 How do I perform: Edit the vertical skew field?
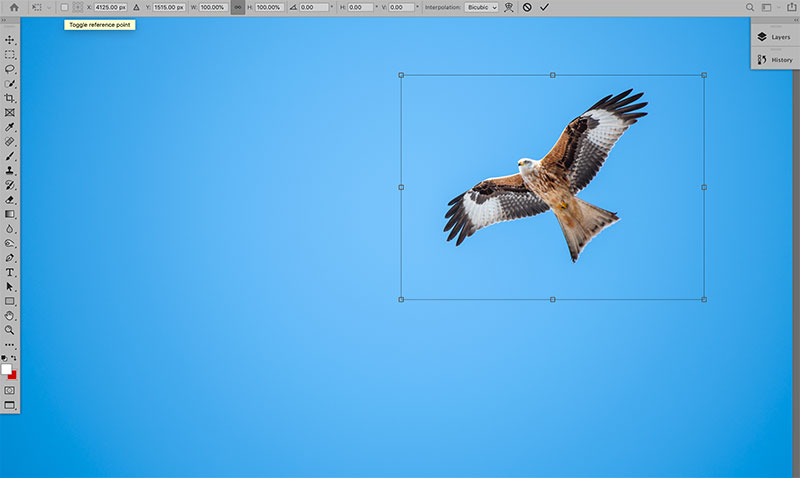[x=402, y=7]
